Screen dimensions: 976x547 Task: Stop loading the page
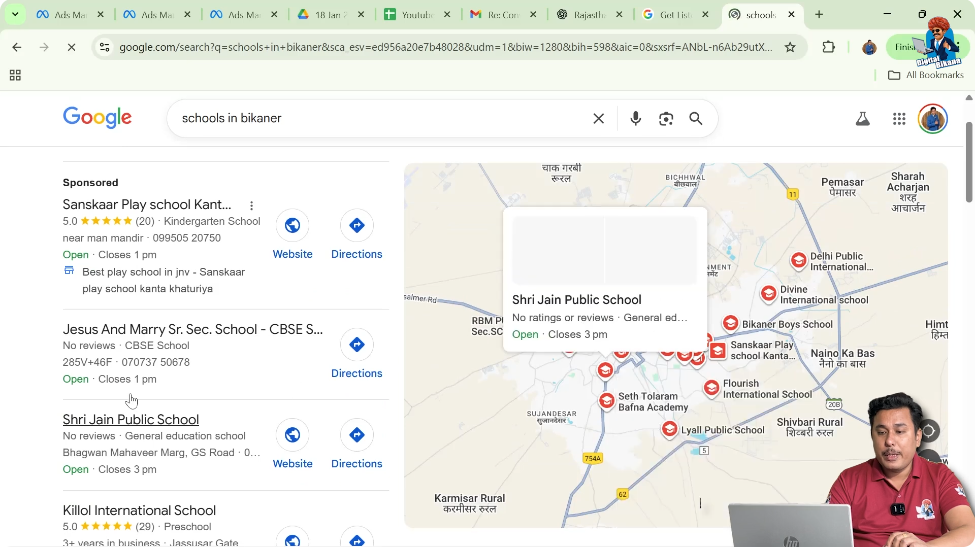pos(72,47)
